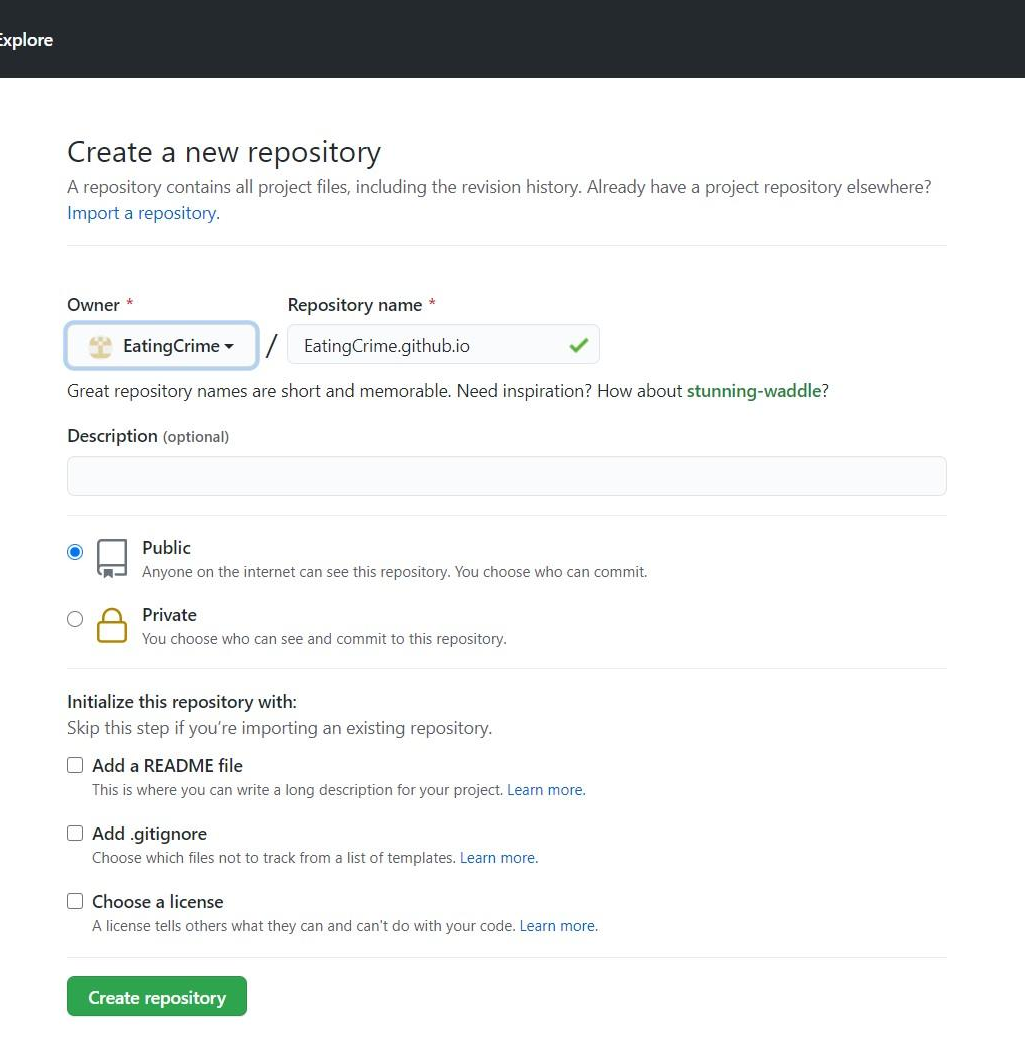1025x1046 pixels.
Task: Enable the Add a README file checkbox
Action: [75, 765]
